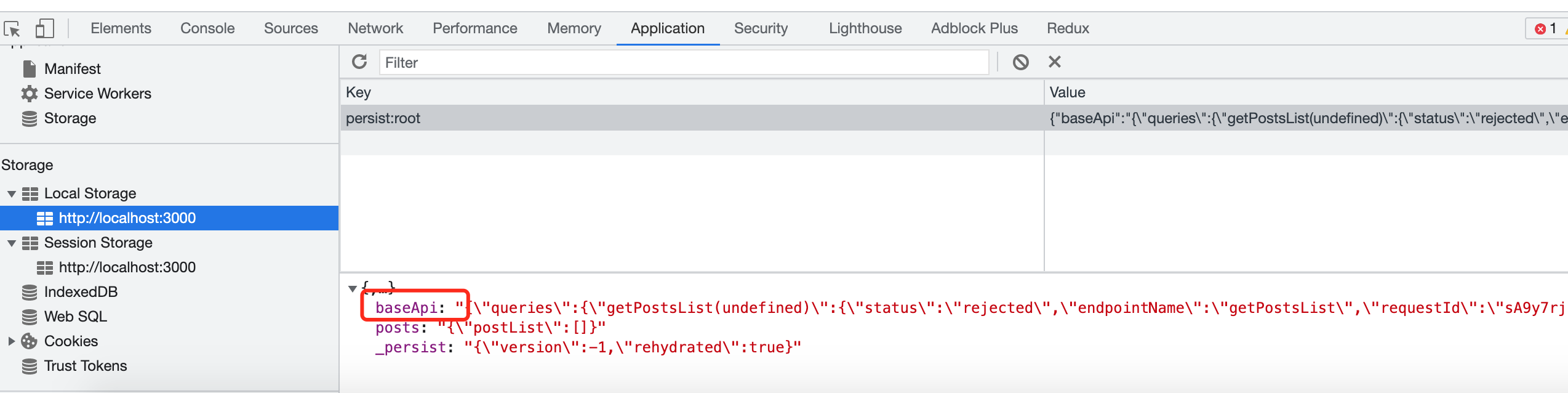Click the _persist property in preview

point(410,347)
